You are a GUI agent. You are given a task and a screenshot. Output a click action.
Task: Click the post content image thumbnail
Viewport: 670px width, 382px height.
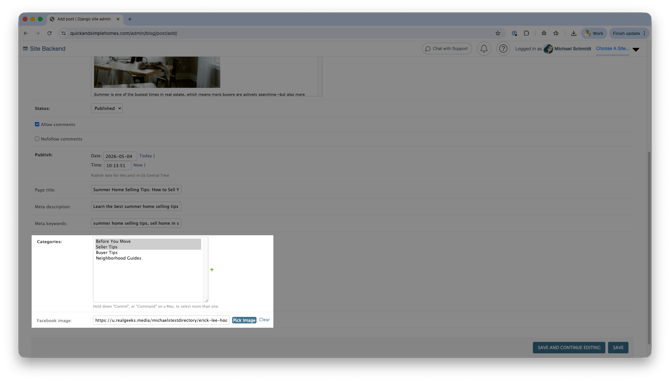tap(157, 72)
